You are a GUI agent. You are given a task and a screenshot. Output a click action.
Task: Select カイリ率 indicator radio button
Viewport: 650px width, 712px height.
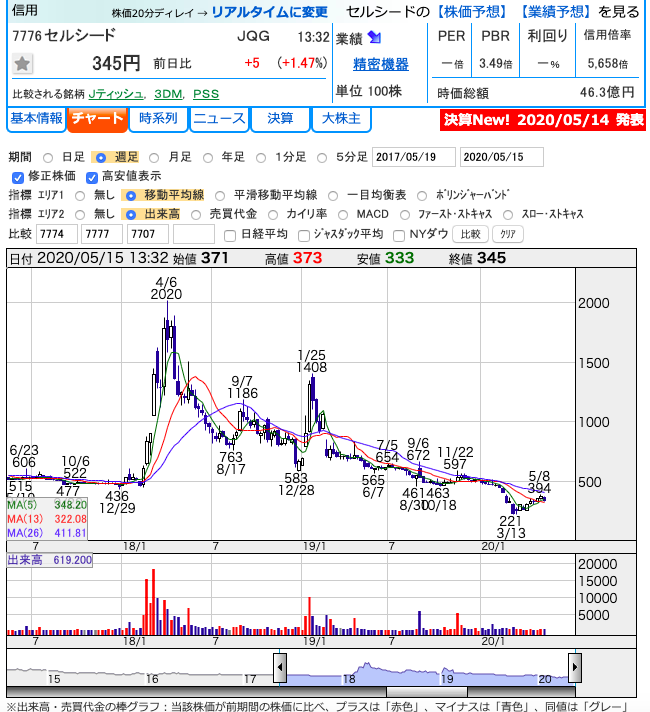pyautogui.click(x=273, y=215)
